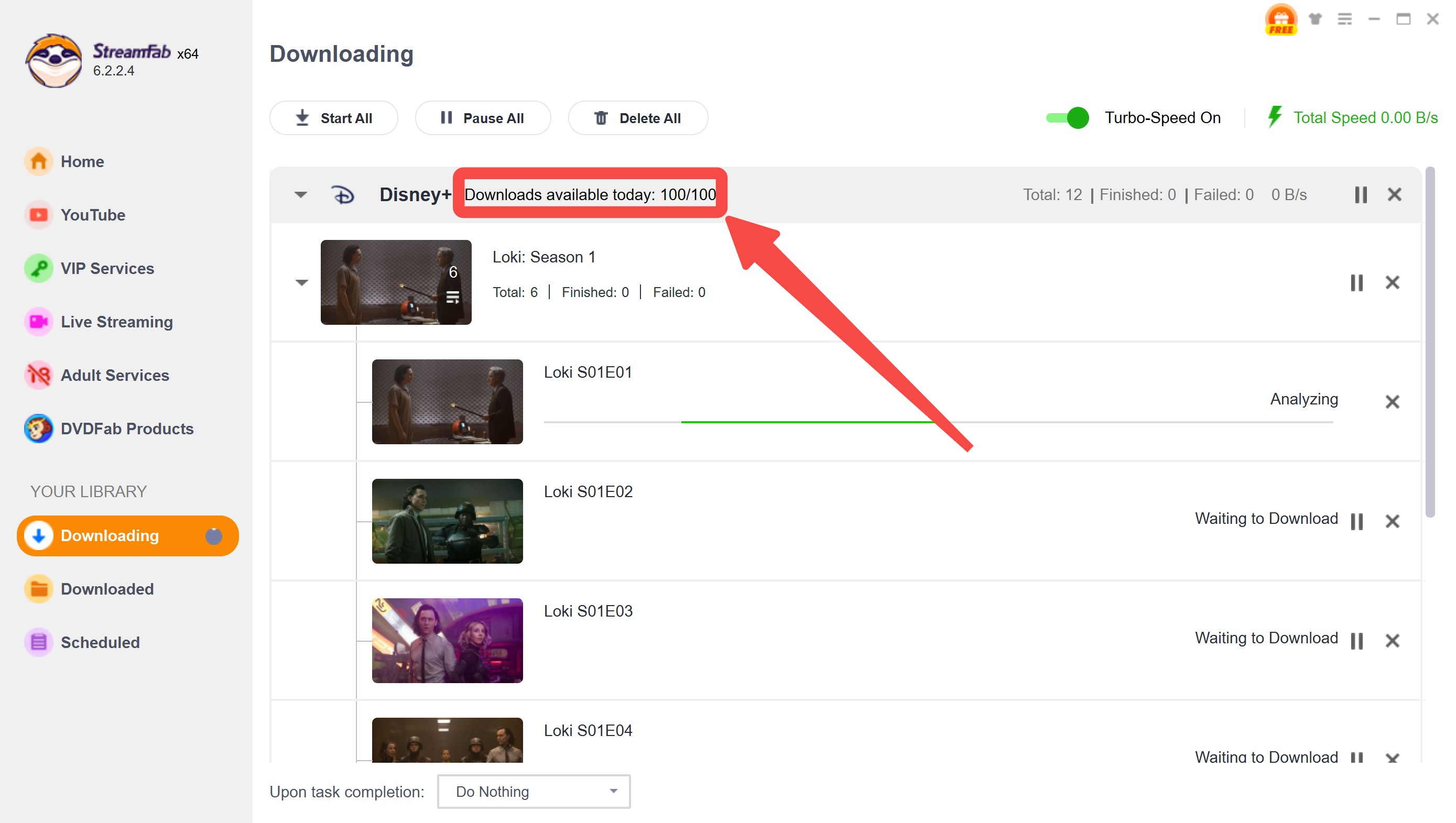Screen dimensions: 1456x823
Task: Click the Home house icon
Action: tap(38, 161)
